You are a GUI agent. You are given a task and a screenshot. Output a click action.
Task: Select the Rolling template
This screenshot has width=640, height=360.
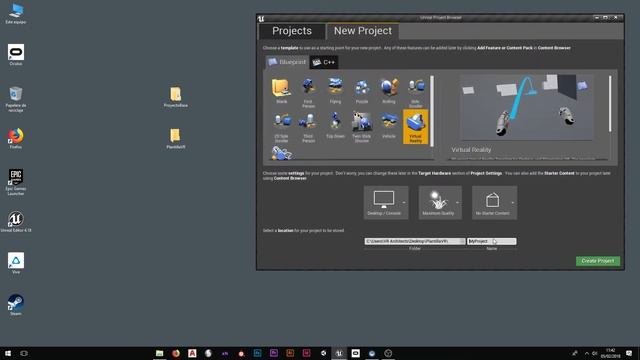(389, 91)
